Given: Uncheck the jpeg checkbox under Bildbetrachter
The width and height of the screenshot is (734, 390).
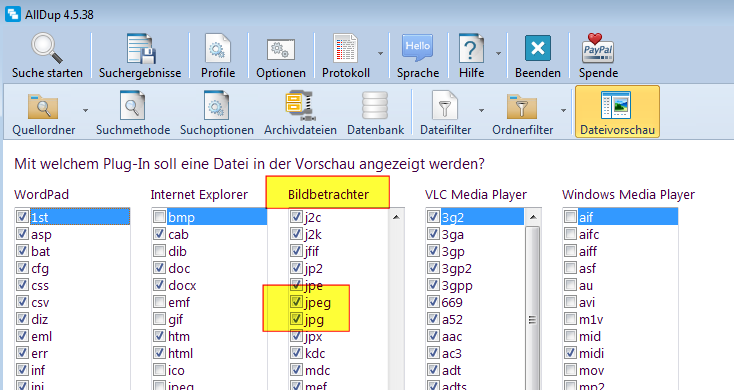Looking at the screenshot, I should pos(296,302).
